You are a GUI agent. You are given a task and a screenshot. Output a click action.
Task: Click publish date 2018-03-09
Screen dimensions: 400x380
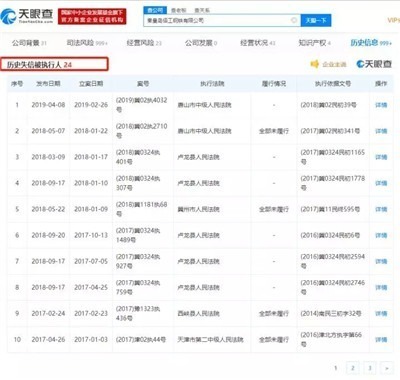click(x=48, y=157)
